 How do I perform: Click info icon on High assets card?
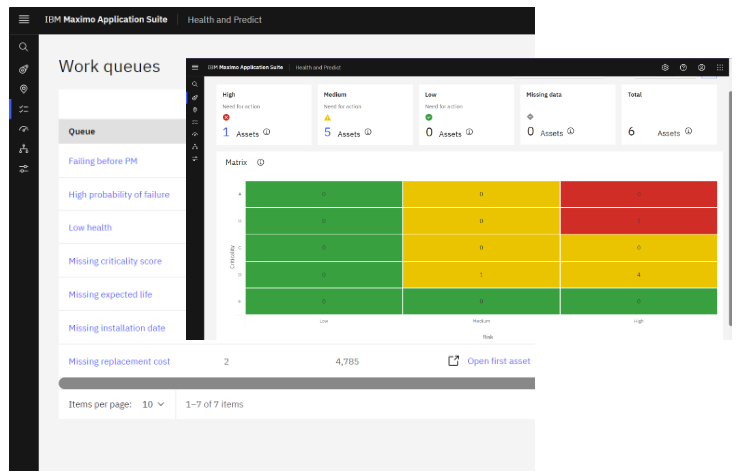point(267,132)
